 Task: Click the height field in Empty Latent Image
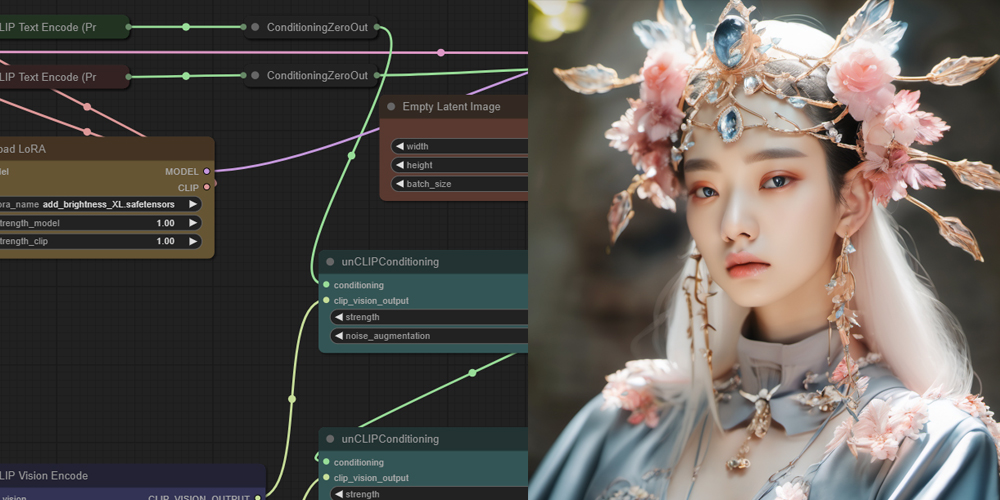(x=459, y=165)
